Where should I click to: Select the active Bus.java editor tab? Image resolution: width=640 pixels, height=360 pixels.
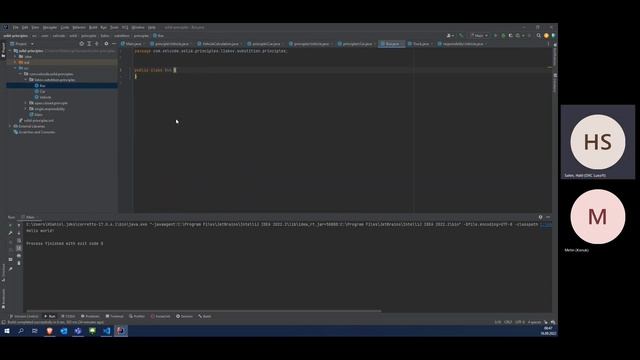[x=391, y=44]
